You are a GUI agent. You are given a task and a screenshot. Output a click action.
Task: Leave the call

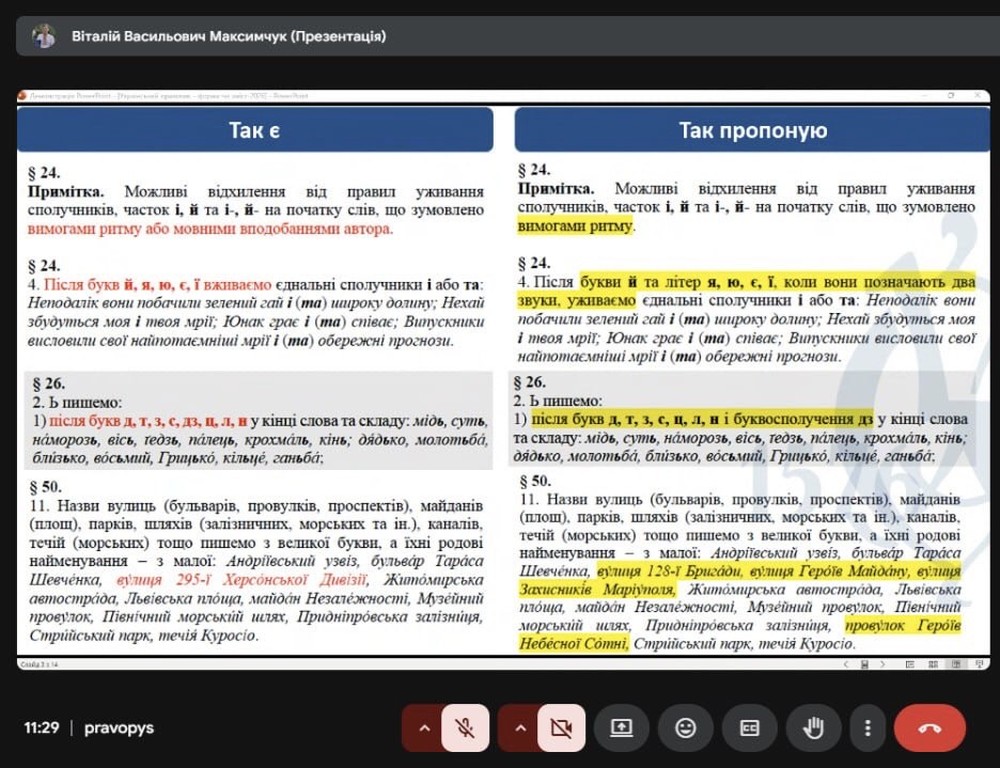[929, 728]
